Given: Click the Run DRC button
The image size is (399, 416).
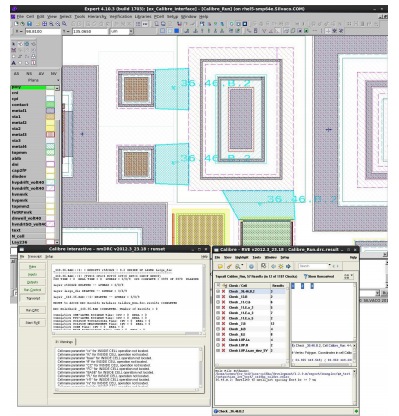Looking at the screenshot, I should [x=32, y=310].
